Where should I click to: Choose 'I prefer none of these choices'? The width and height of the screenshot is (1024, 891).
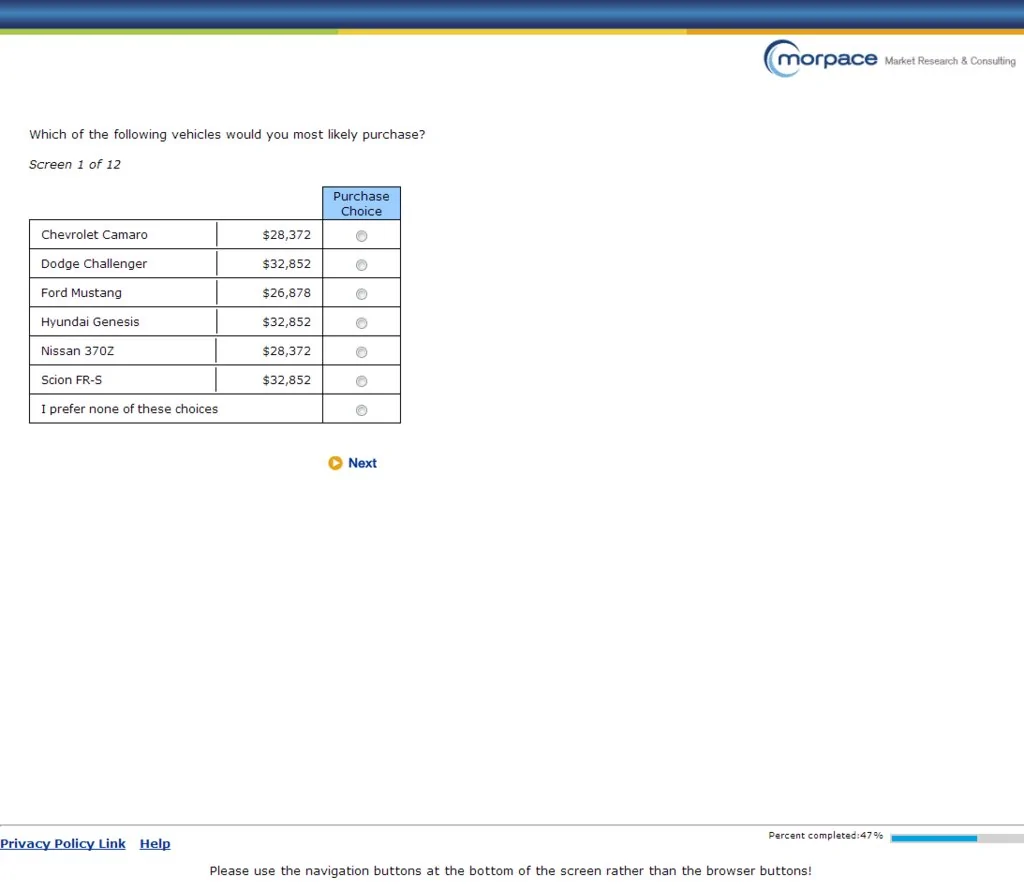(x=361, y=410)
